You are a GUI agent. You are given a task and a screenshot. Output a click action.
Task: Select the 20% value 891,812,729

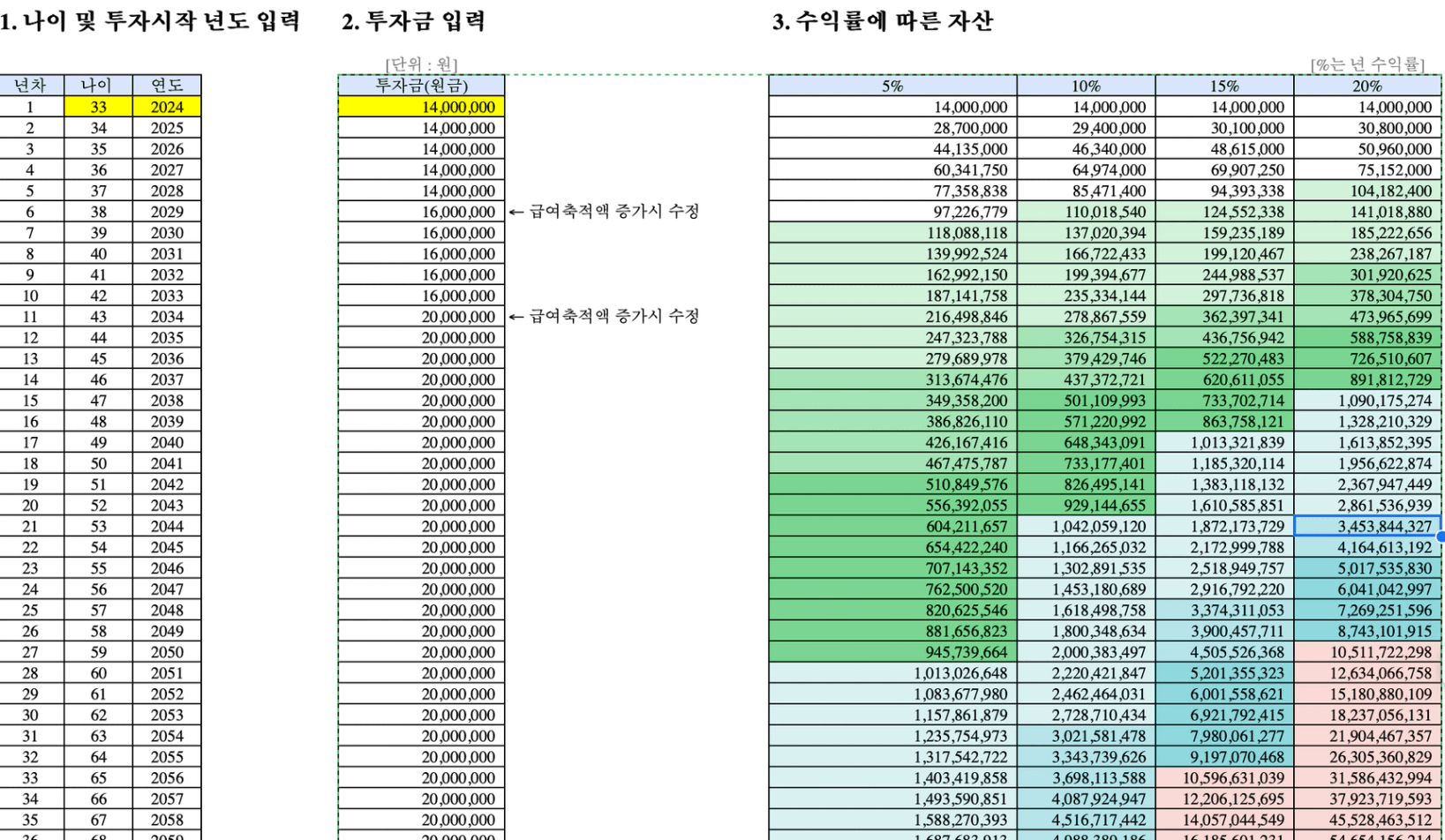[1367, 379]
